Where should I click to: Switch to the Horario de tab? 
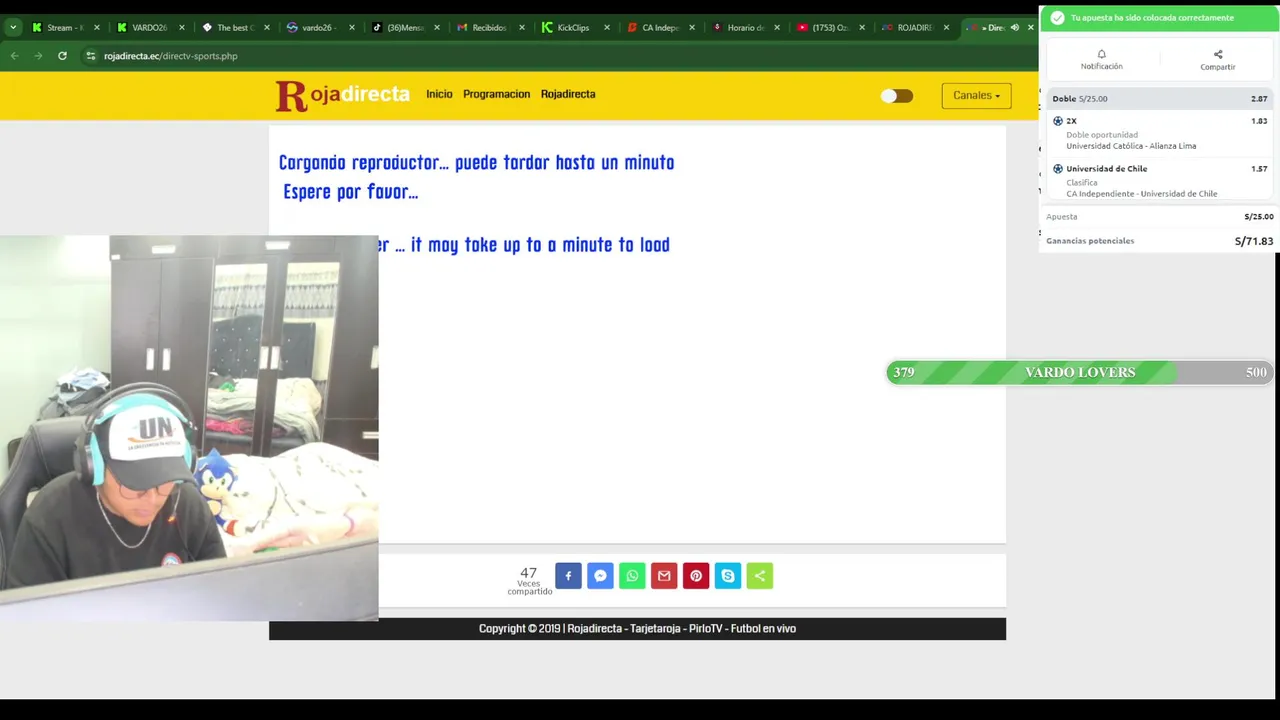(x=744, y=28)
